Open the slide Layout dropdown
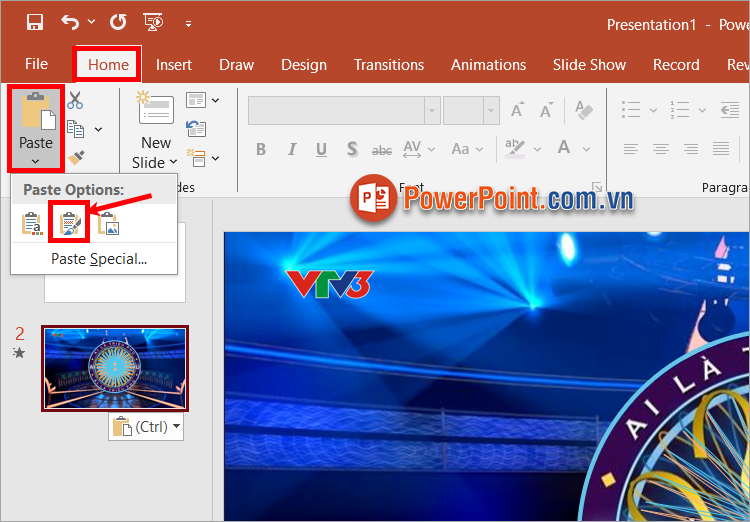The image size is (750, 522). (203, 100)
